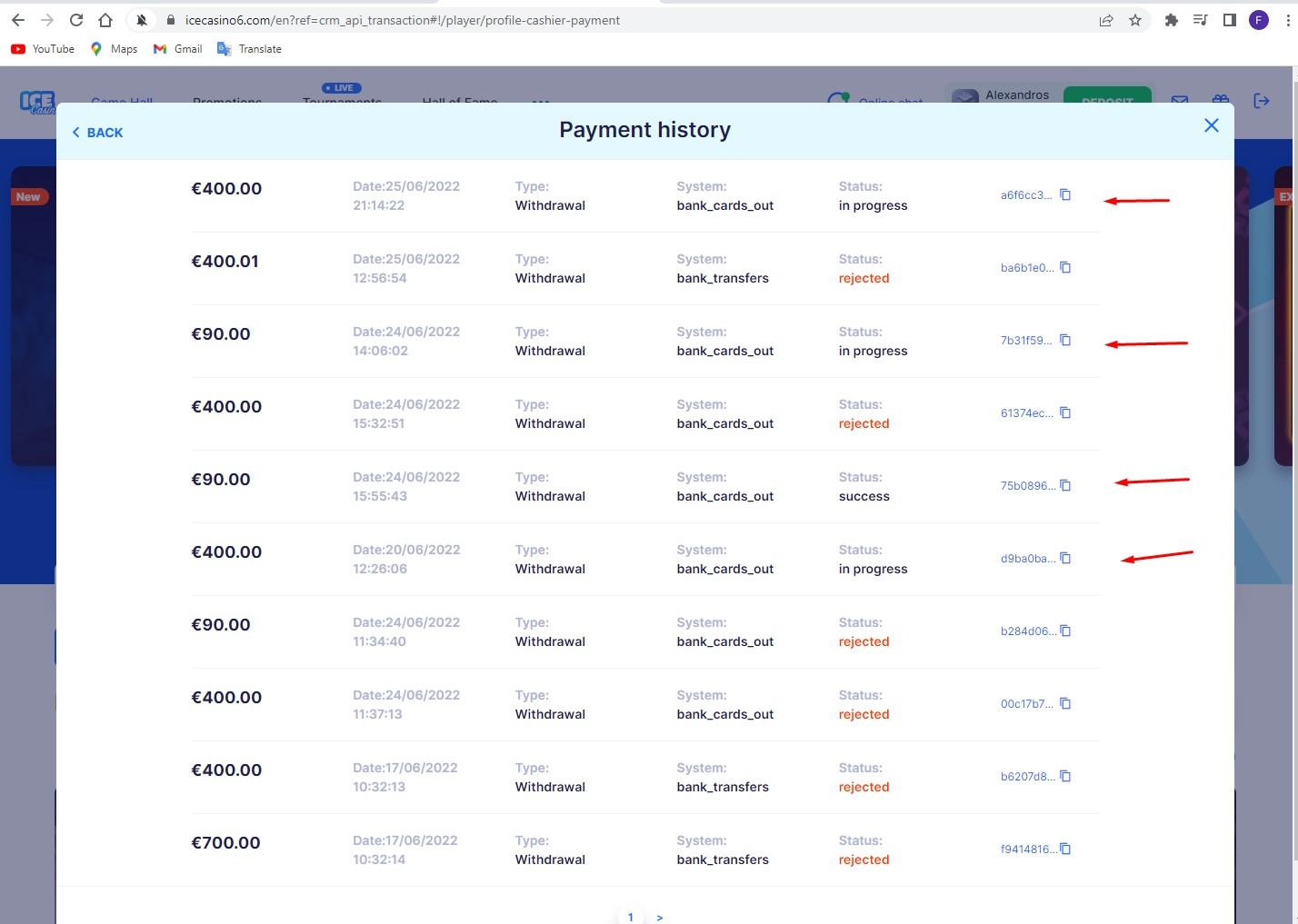Go back using the BACK button
Screen dimensions: 1298x924
97,133
